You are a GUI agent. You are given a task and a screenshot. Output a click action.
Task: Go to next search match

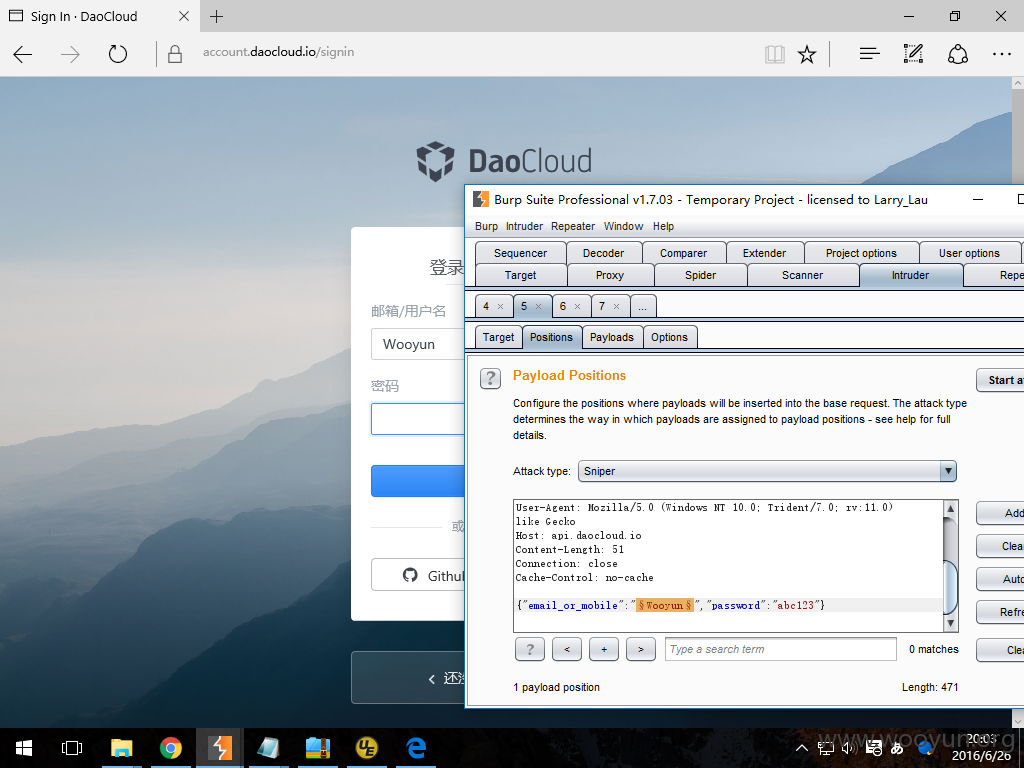coord(641,649)
